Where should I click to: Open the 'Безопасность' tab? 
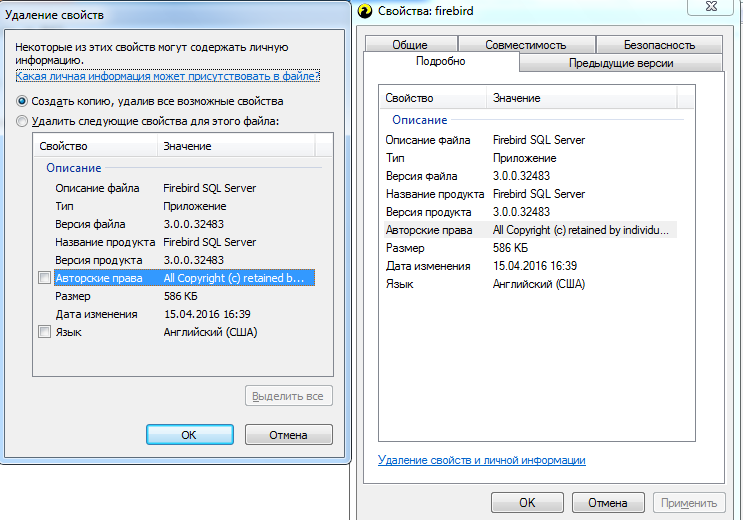[659, 45]
